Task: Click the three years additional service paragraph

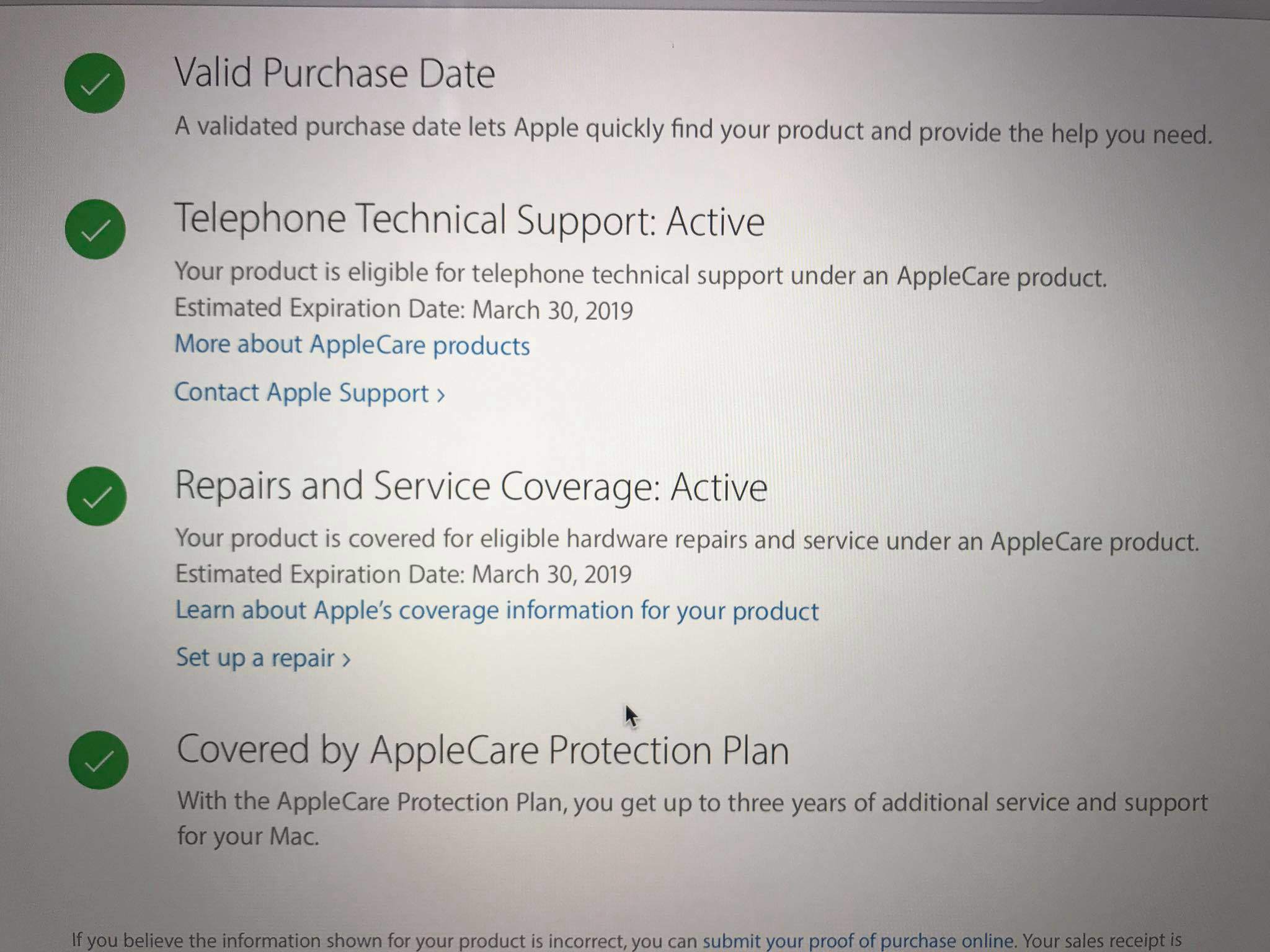Action: [x=693, y=819]
